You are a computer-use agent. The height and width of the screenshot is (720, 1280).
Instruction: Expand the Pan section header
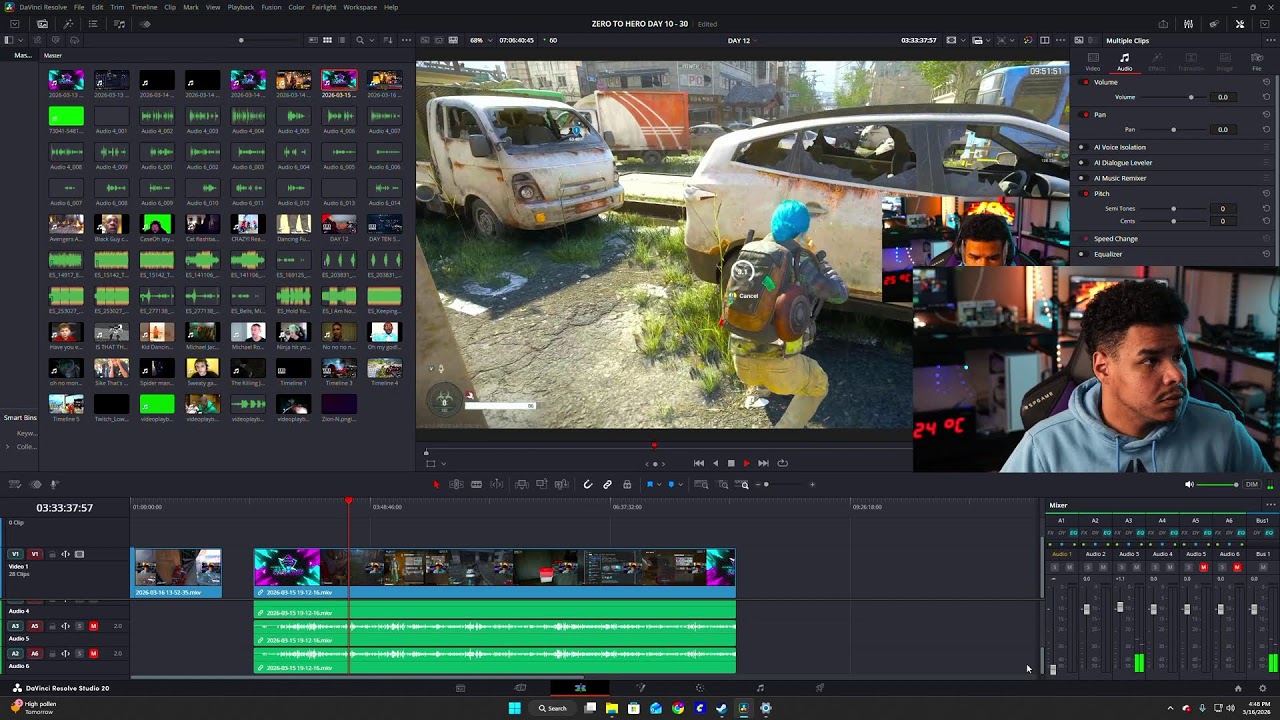[1100, 115]
